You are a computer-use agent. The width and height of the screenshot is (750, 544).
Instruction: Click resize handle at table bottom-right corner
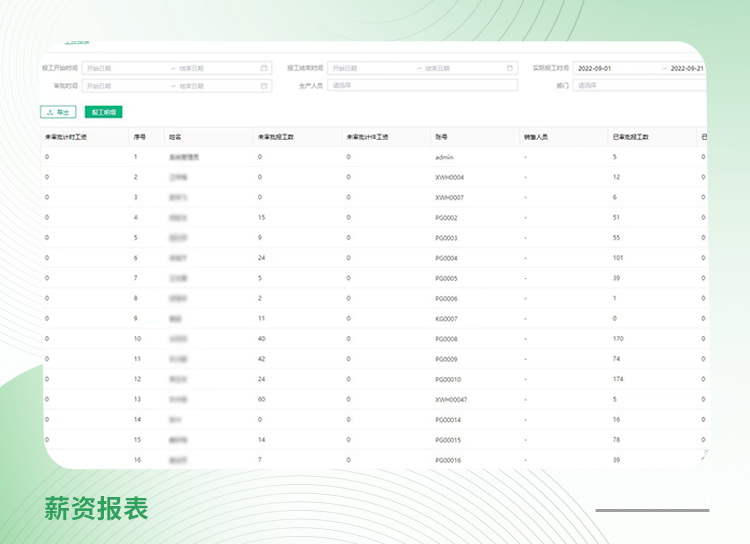703,454
